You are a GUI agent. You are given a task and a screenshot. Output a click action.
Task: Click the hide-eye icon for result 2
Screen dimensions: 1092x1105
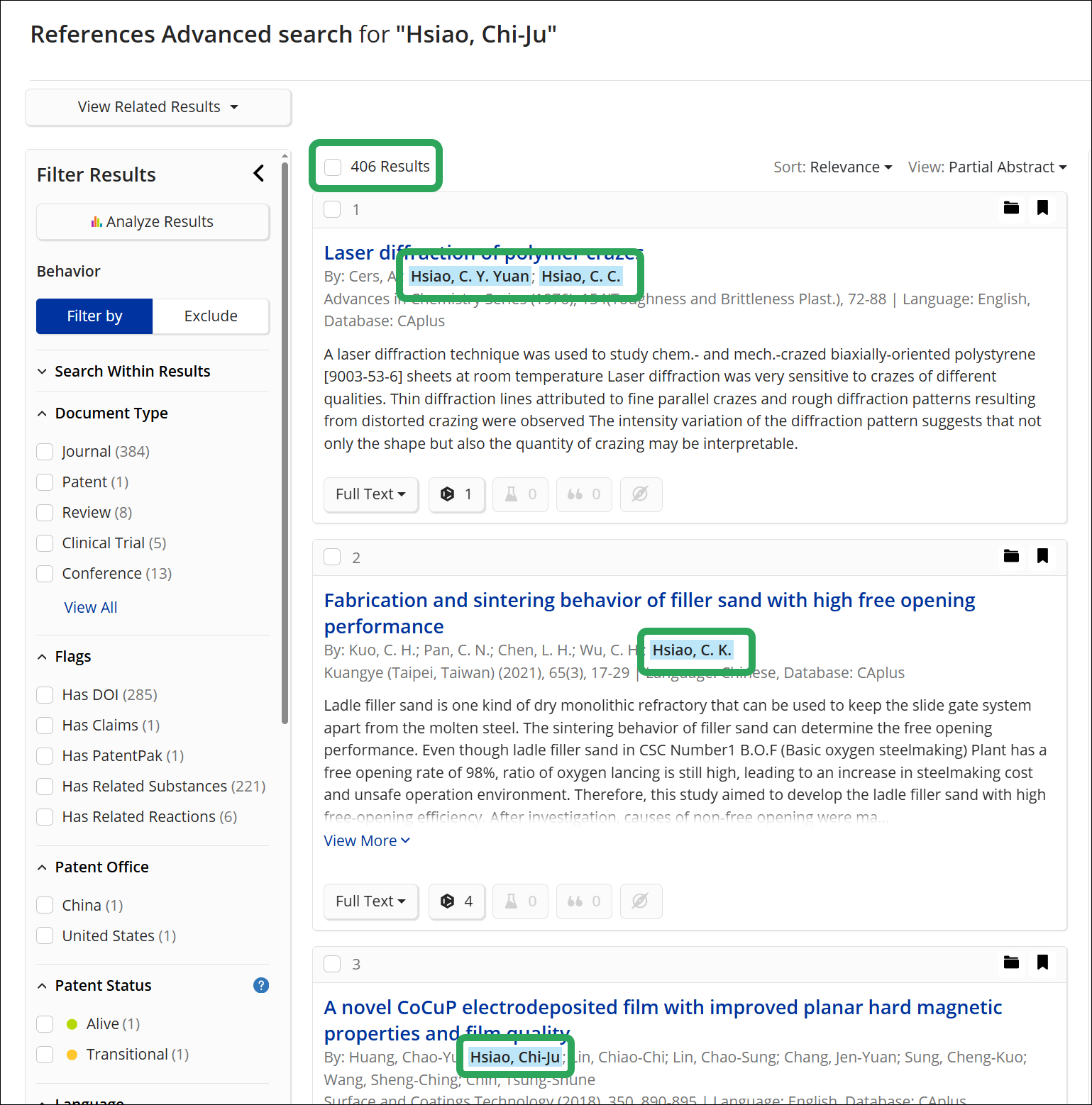coord(641,901)
